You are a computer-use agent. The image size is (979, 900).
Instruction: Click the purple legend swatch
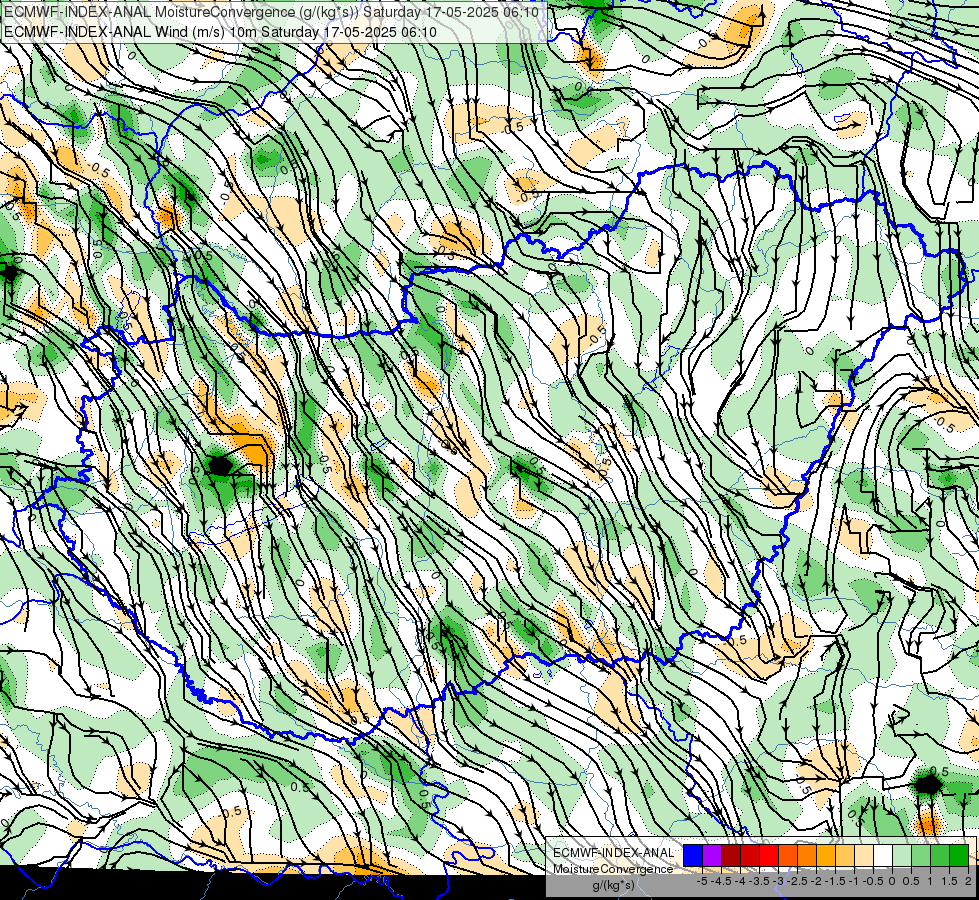(712, 855)
